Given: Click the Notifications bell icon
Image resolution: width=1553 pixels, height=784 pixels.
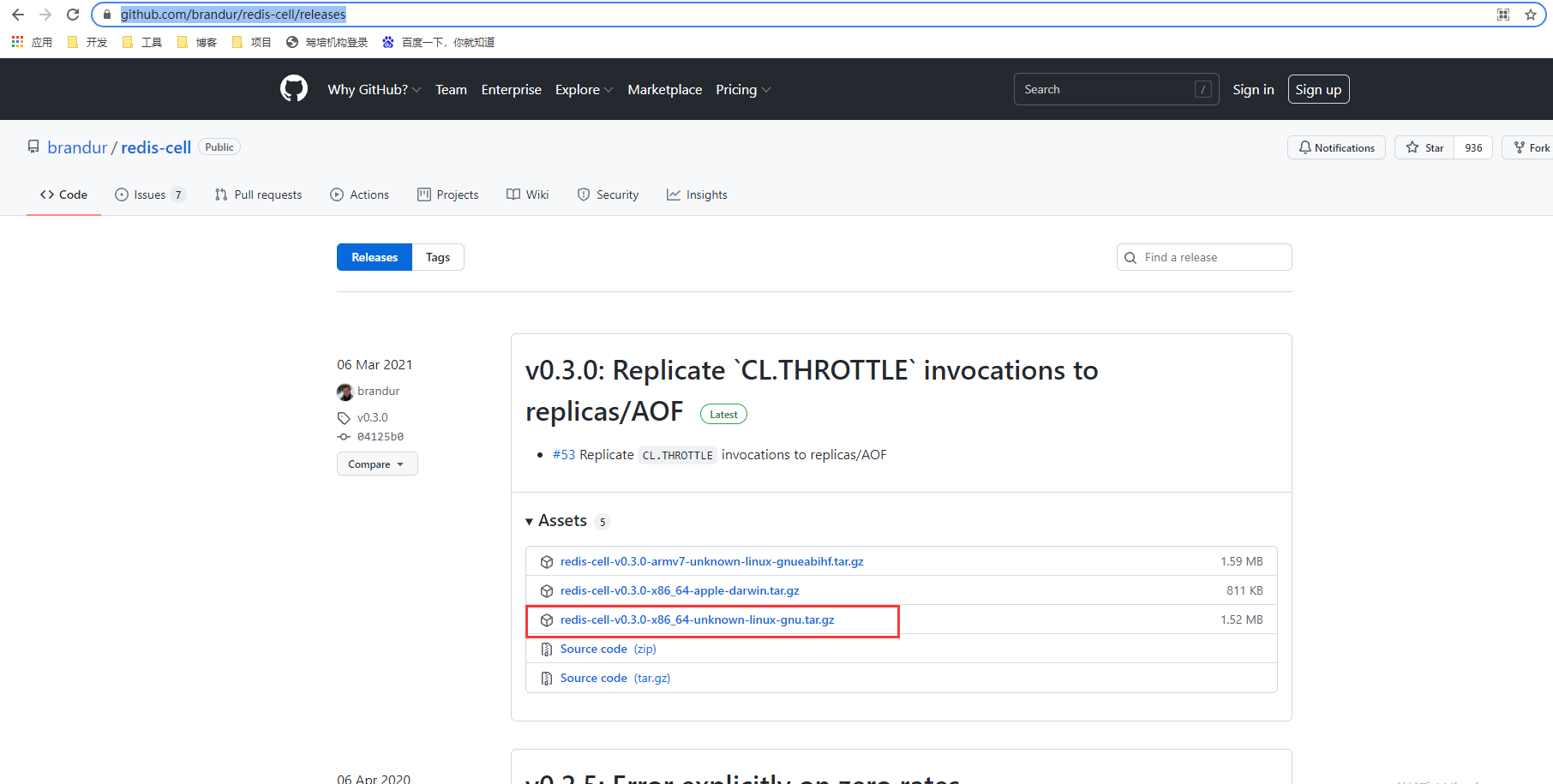Looking at the screenshot, I should click(x=1304, y=147).
